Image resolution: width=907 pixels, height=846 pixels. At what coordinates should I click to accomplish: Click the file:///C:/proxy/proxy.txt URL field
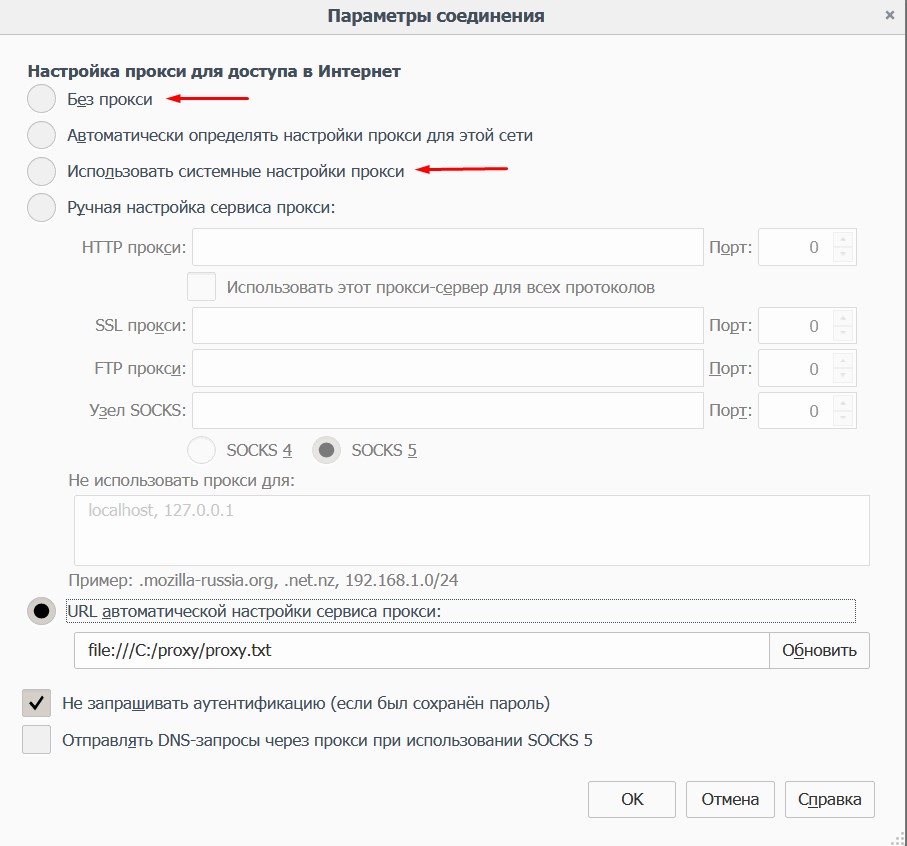[x=422, y=651]
